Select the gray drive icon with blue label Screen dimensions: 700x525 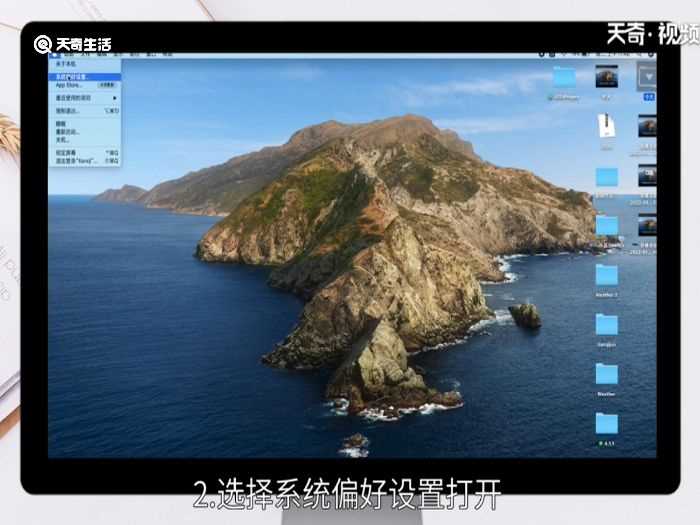click(646, 77)
